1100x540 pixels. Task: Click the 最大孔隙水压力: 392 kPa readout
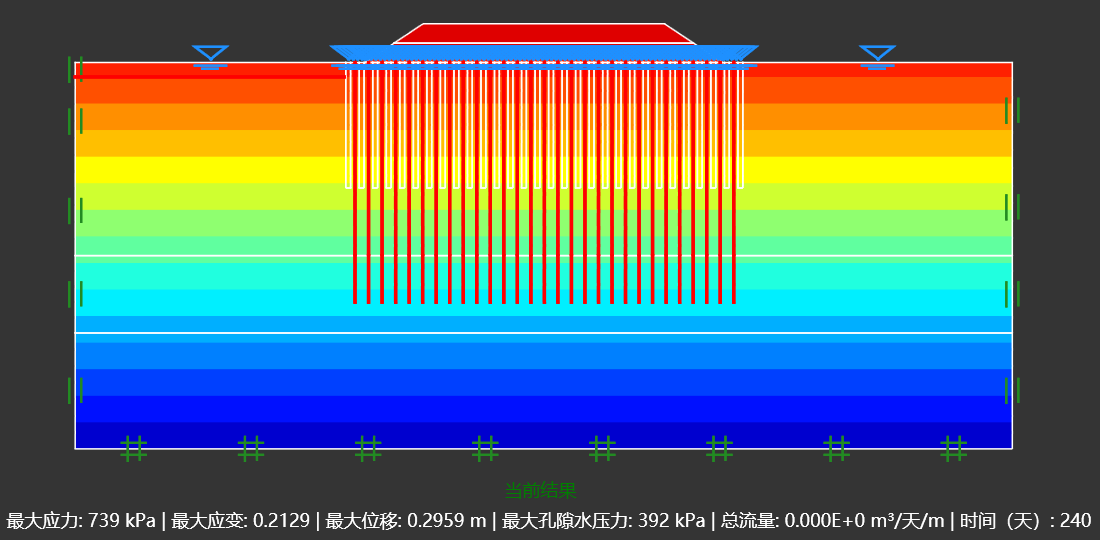click(x=604, y=521)
